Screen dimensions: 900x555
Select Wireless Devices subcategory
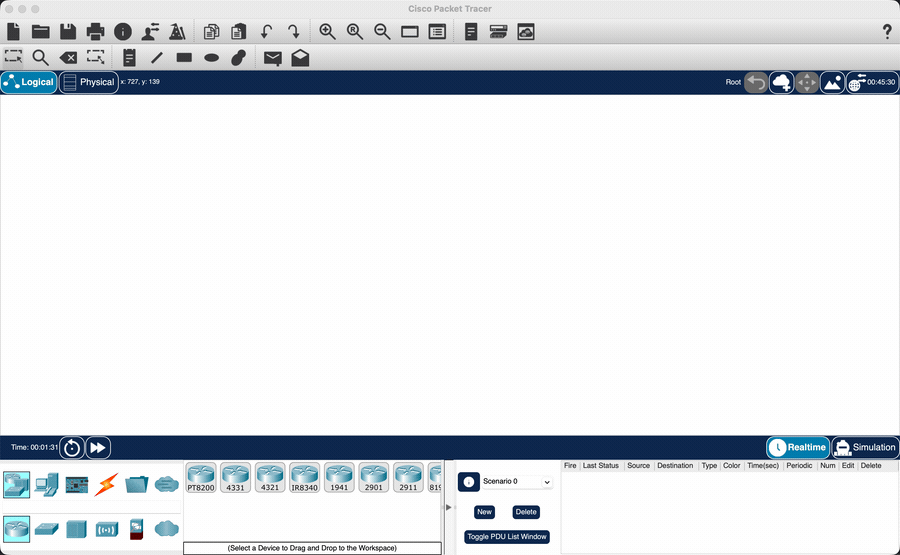point(107,529)
